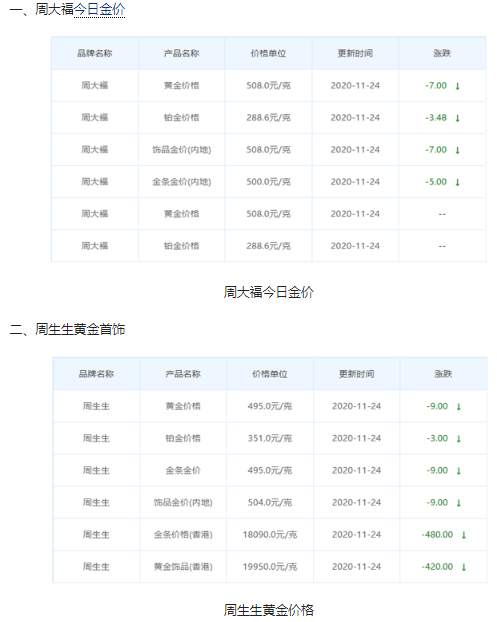Click the down arrow beside -5.00
Image resolution: width=497 pixels, height=622 pixels.
click(x=457, y=182)
